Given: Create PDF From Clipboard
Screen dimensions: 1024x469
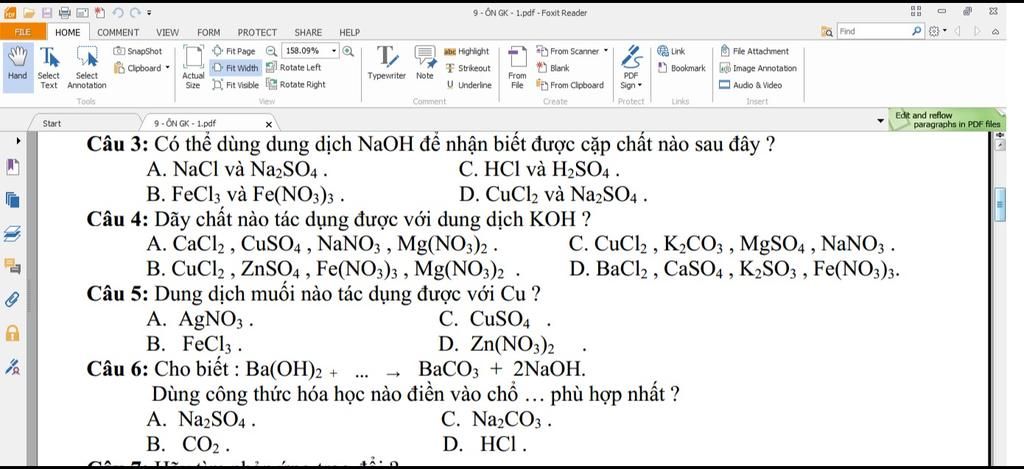Looking at the screenshot, I should (570, 85).
